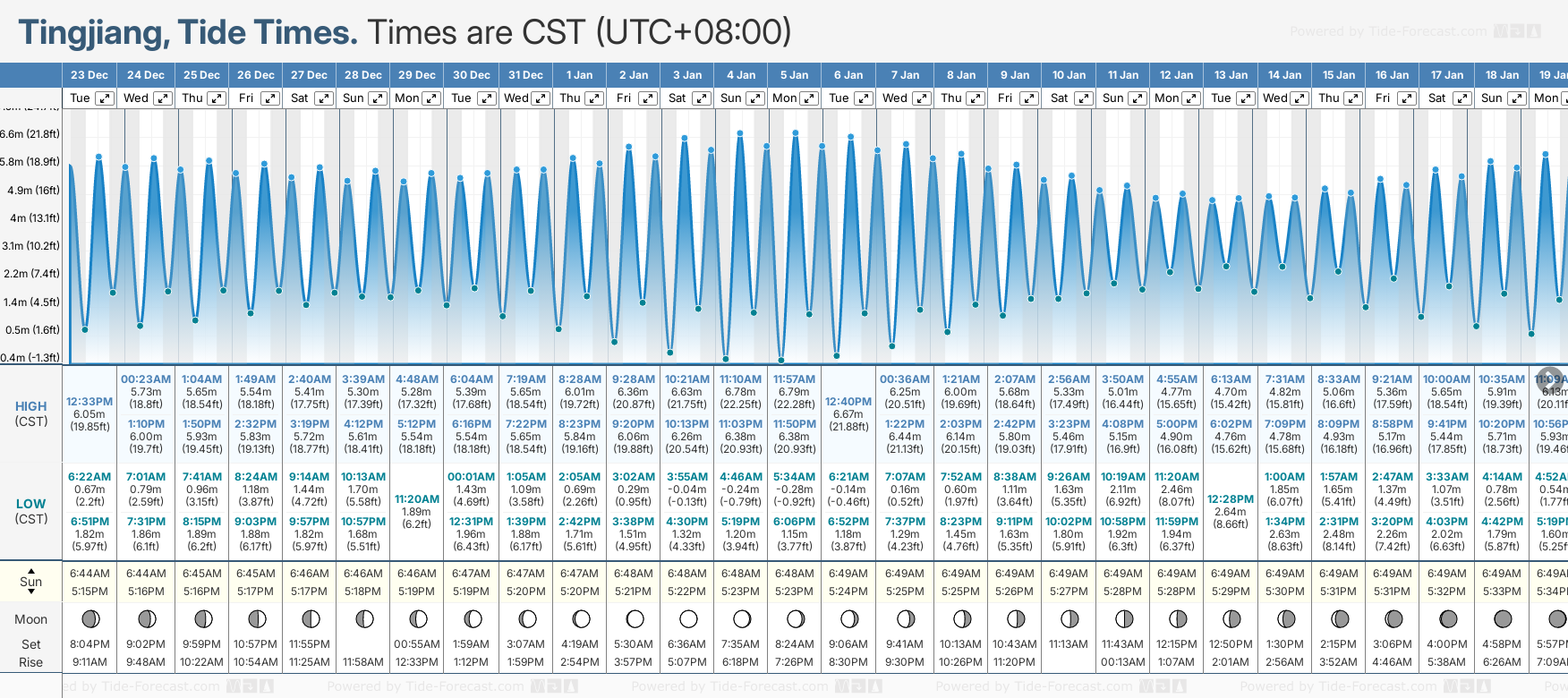Click the HIGH (CST) row label
Image resolution: width=1568 pixels, height=698 pixels.
pyautogui.click(x=31, y=413)
